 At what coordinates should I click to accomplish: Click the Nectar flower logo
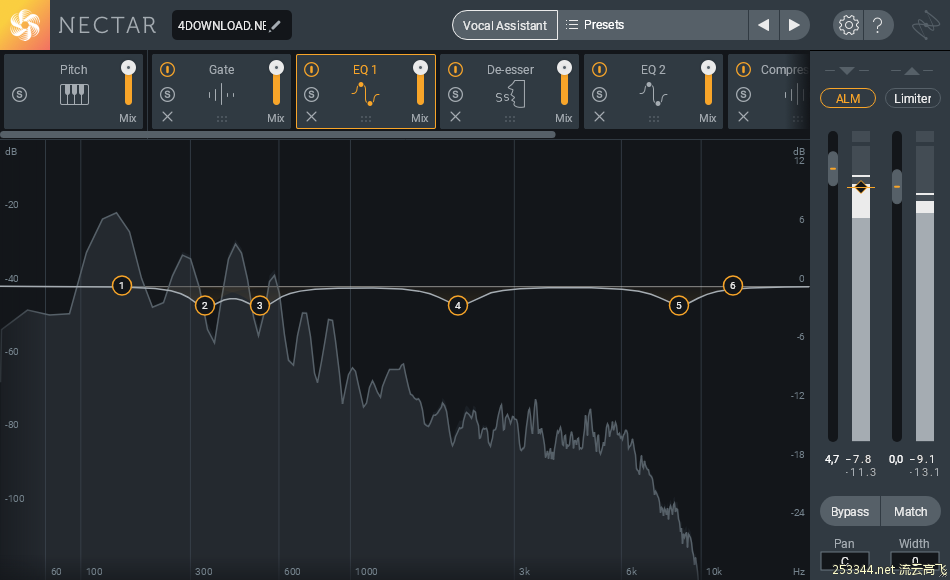click(x=25, y=25)
